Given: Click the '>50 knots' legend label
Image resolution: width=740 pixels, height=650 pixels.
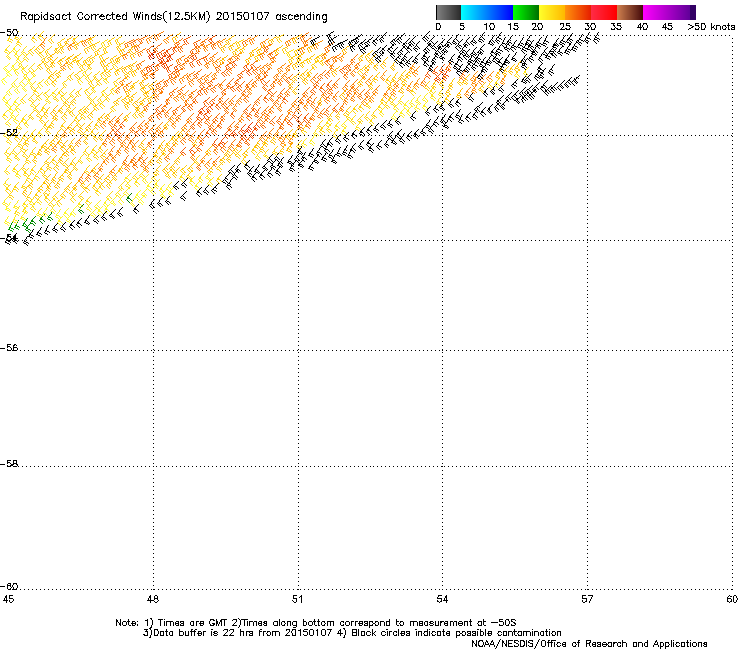Looking at the screenshot, I should 711,27.
